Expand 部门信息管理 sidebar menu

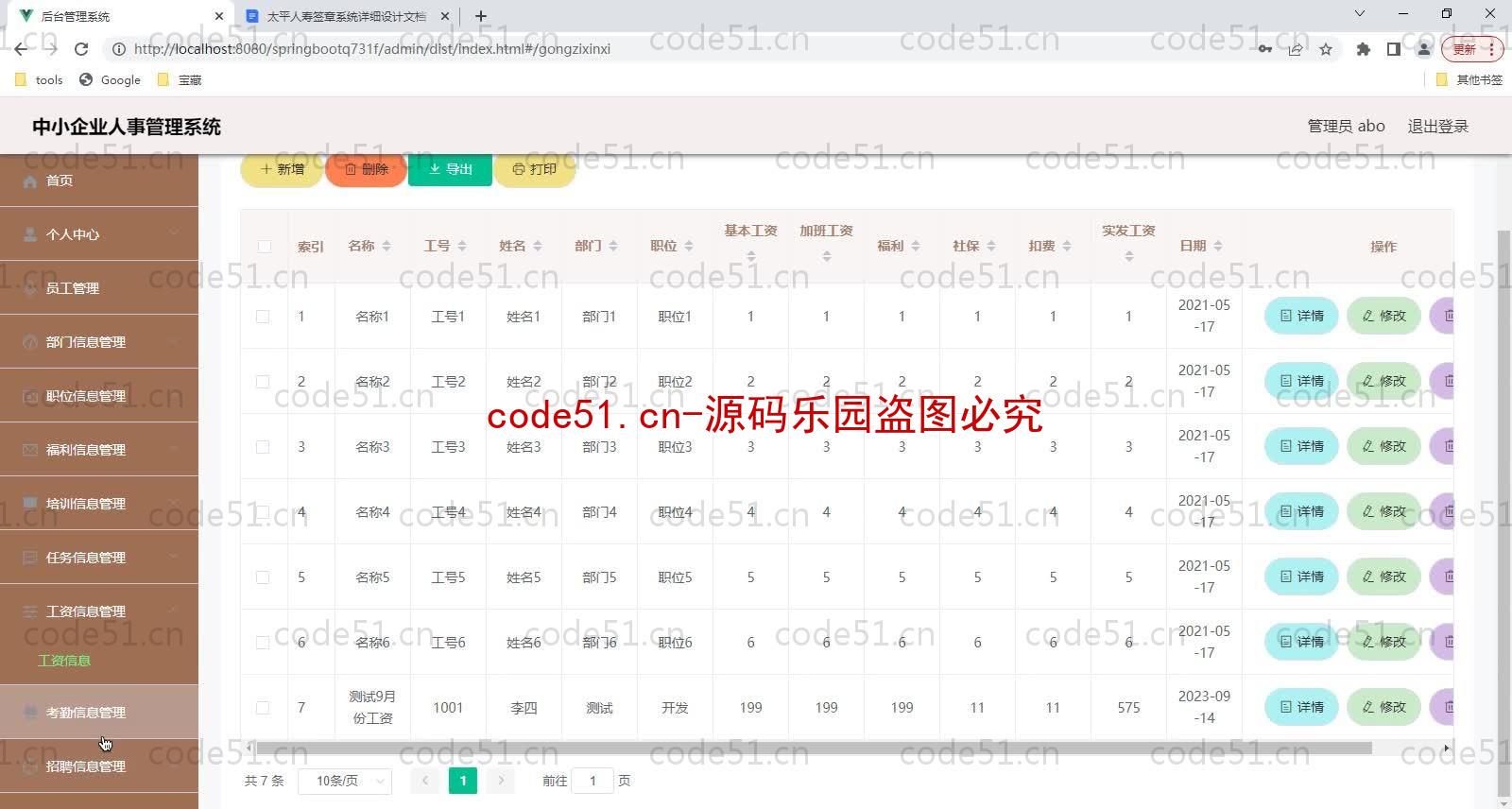(99, 342)
